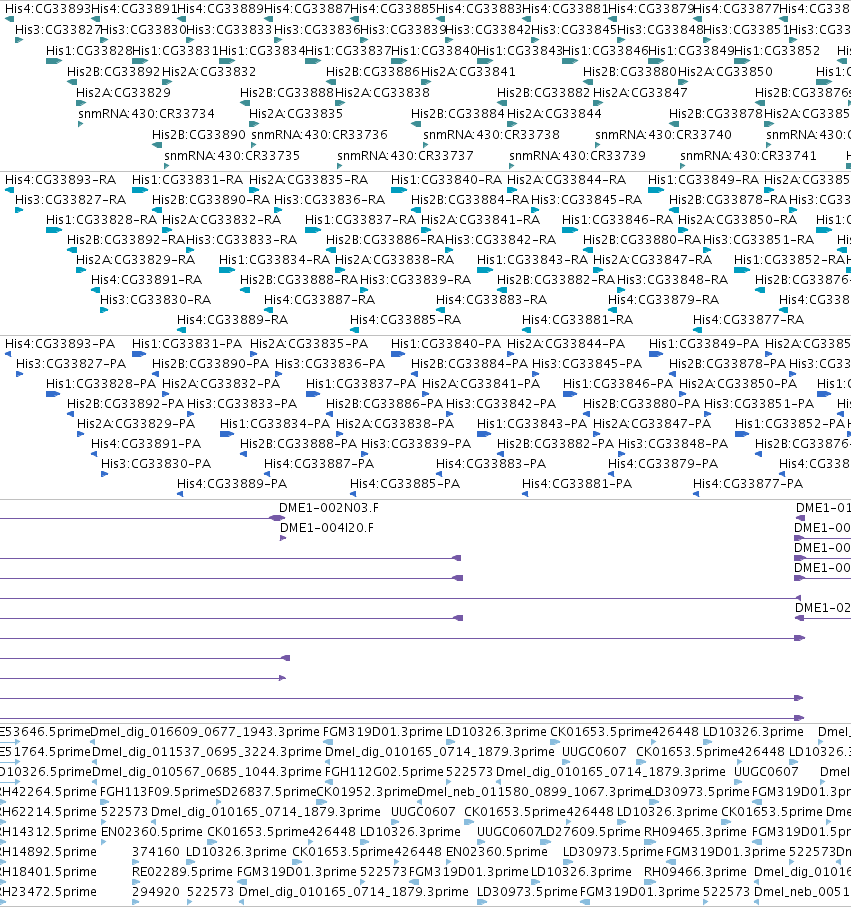
Task: Select the snmRNA:430:CR33735 gene label
Action: [232, 156]
